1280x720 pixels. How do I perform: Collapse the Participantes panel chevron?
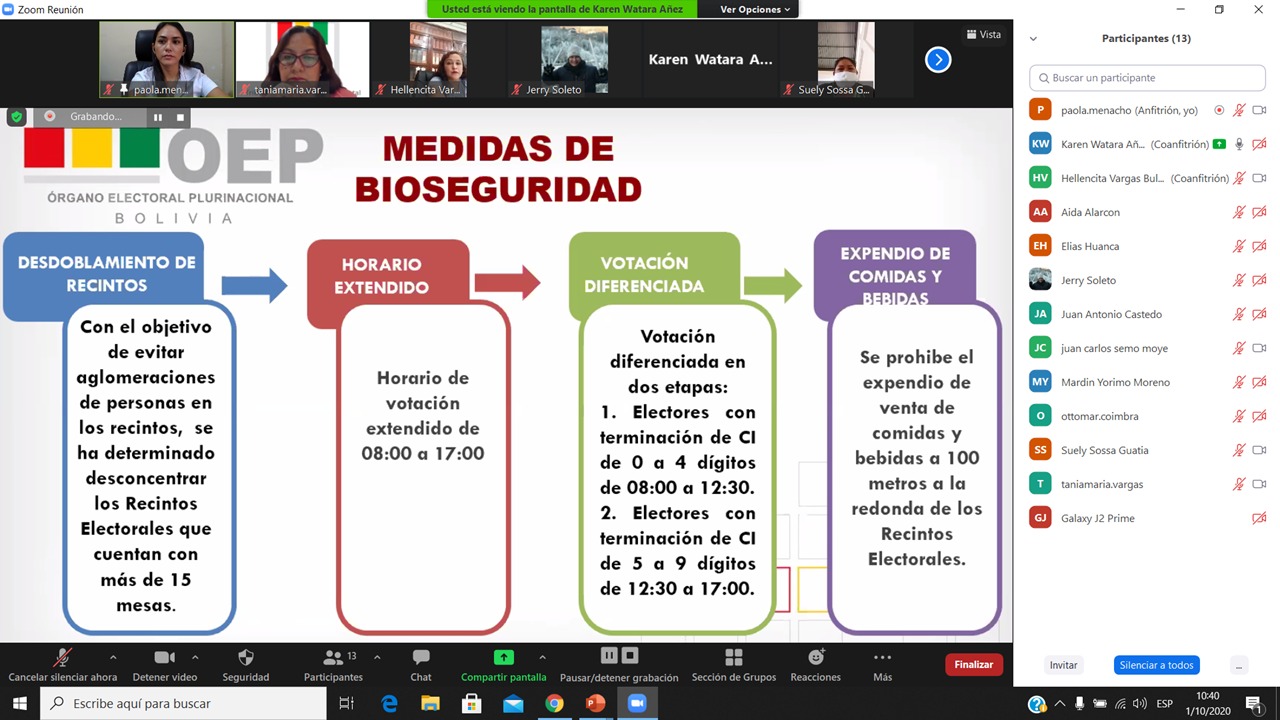[x=1033, y=39]
